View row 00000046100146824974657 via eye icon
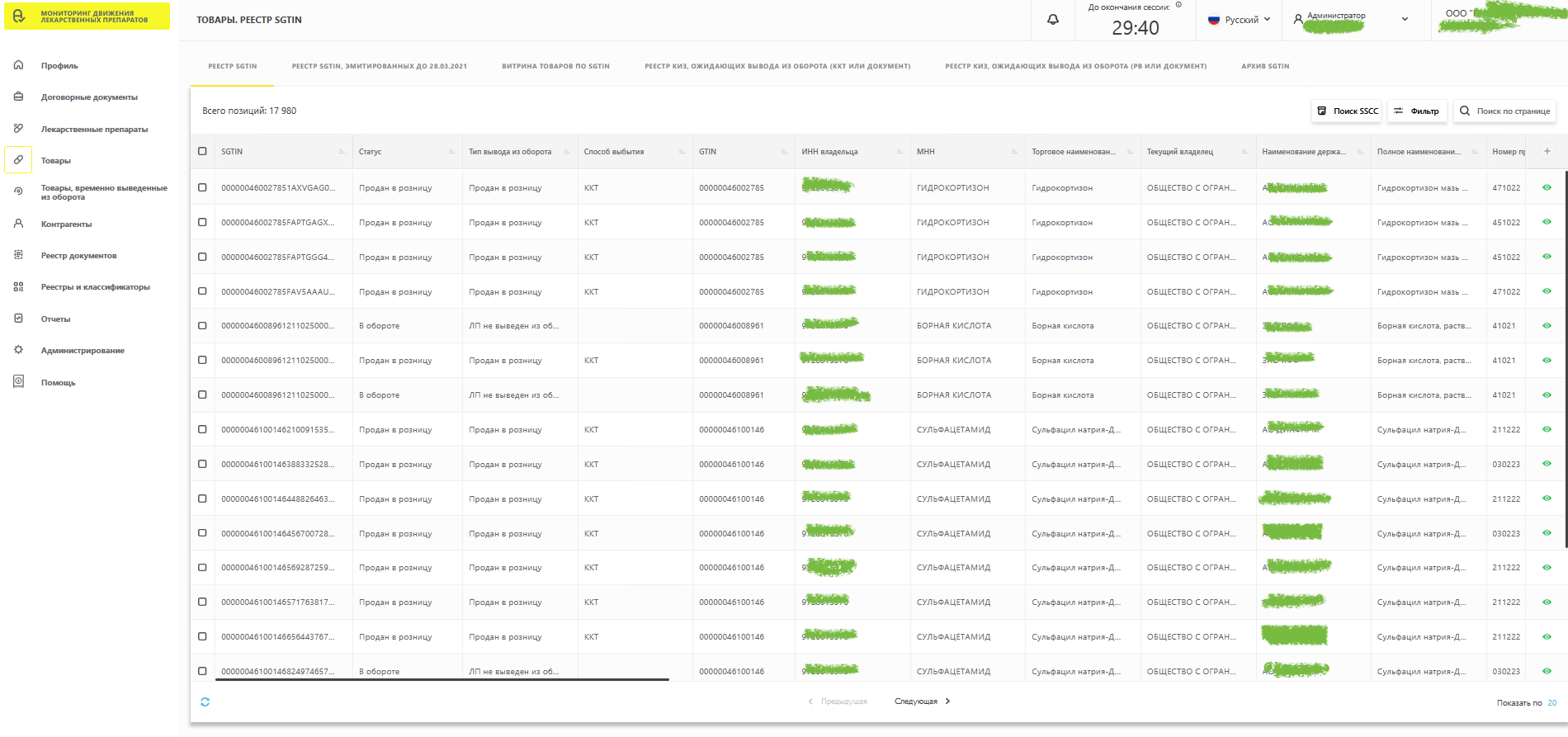The image size is (1568, 737). [x=1547, y=671]
